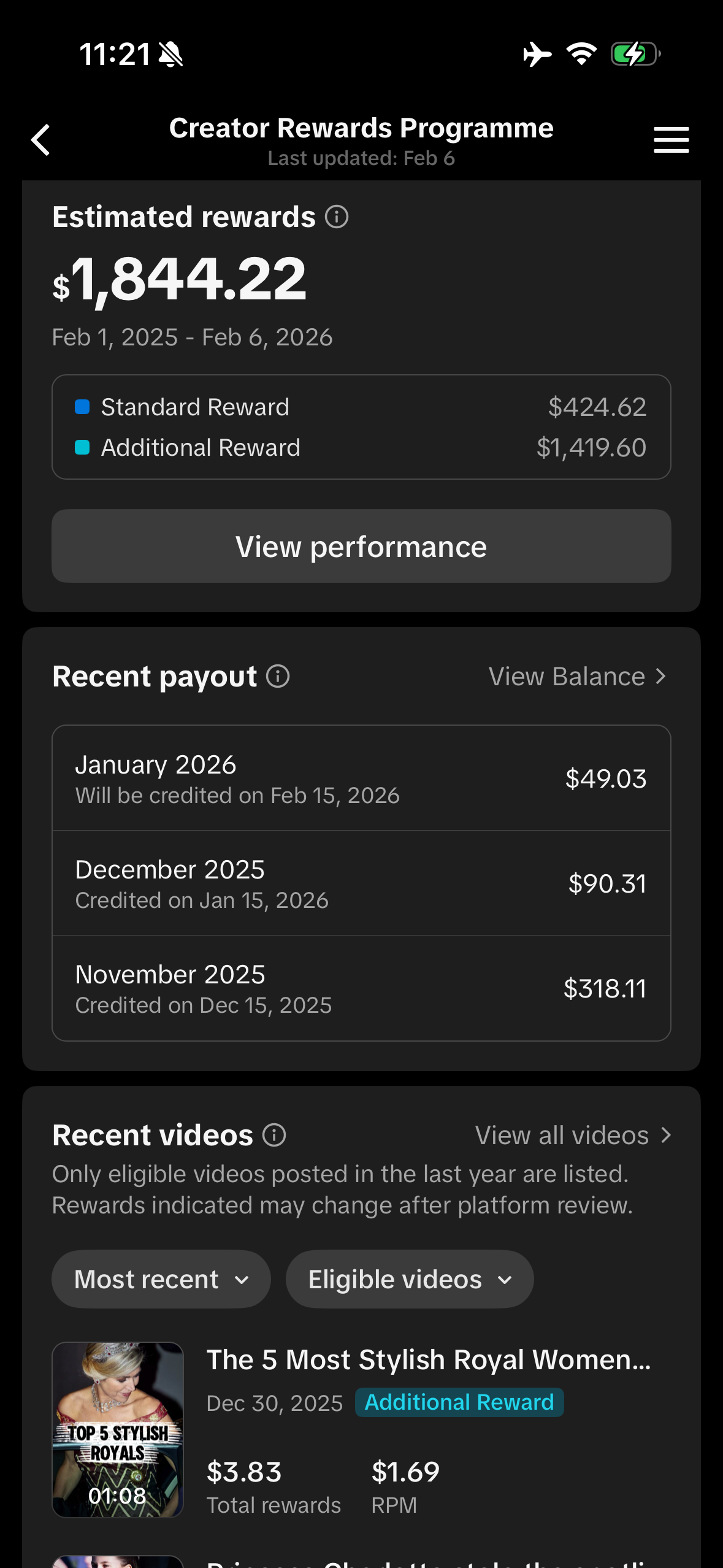Tap the airplane mode status icon
The image size is (723, 1568).
coord(537,54)
